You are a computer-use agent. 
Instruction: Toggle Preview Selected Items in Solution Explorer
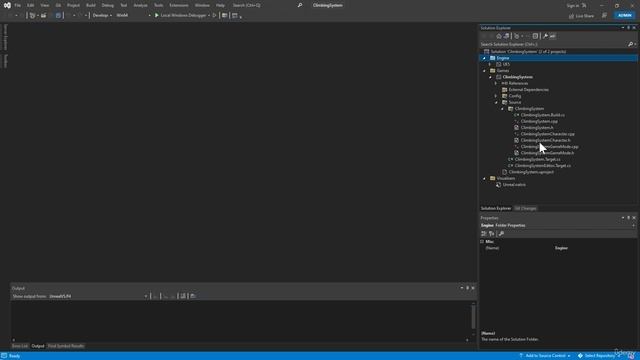pyautogui.click(x=553, y=36)
